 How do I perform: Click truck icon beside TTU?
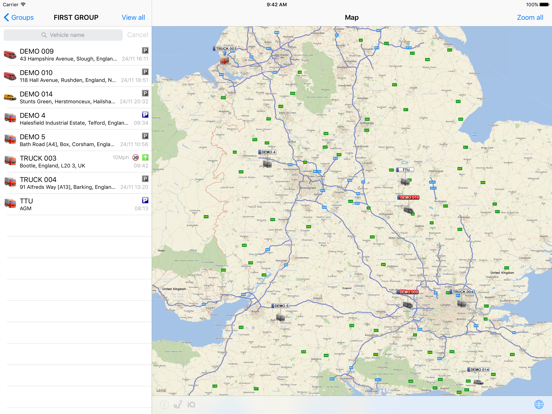pyautogui.click(x=10, y=203)
